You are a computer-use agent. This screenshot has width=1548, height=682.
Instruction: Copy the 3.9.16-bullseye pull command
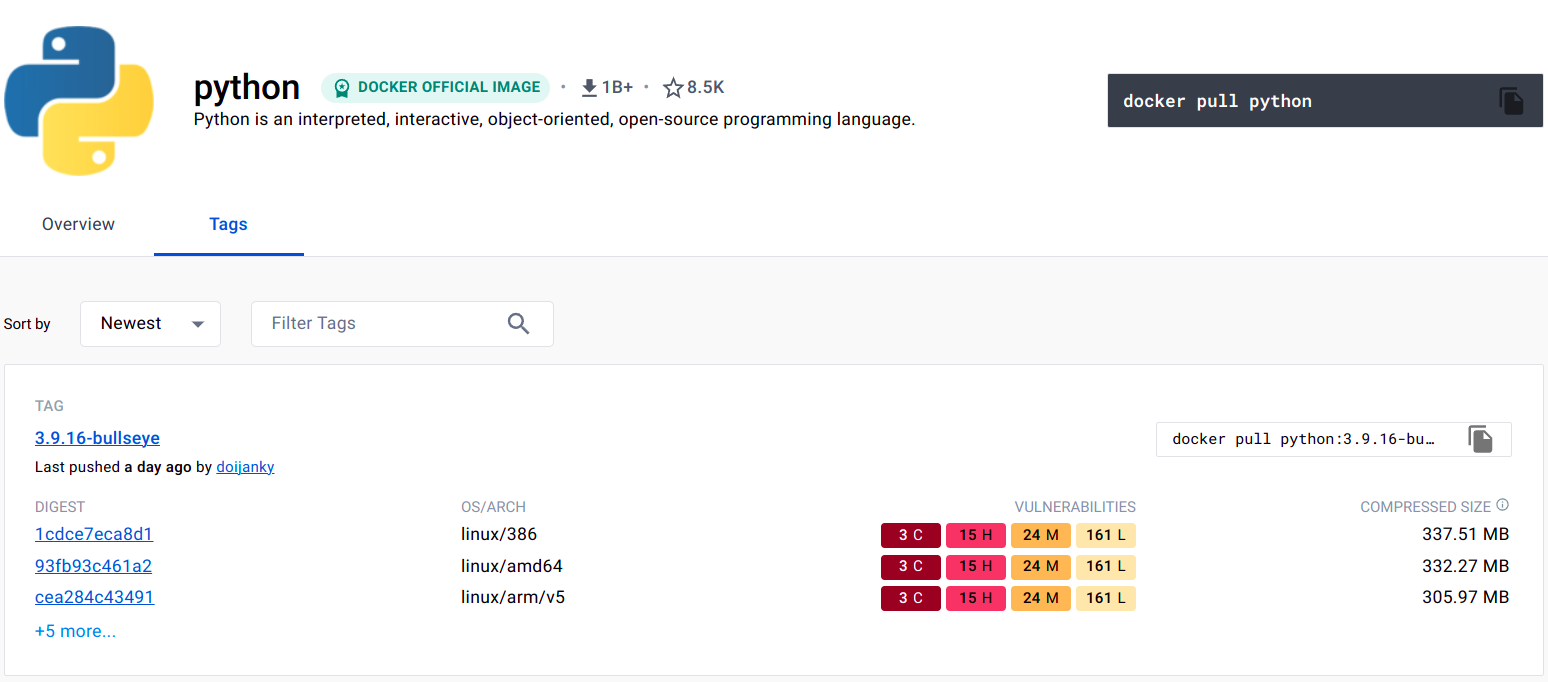(x=1480, y=439)
